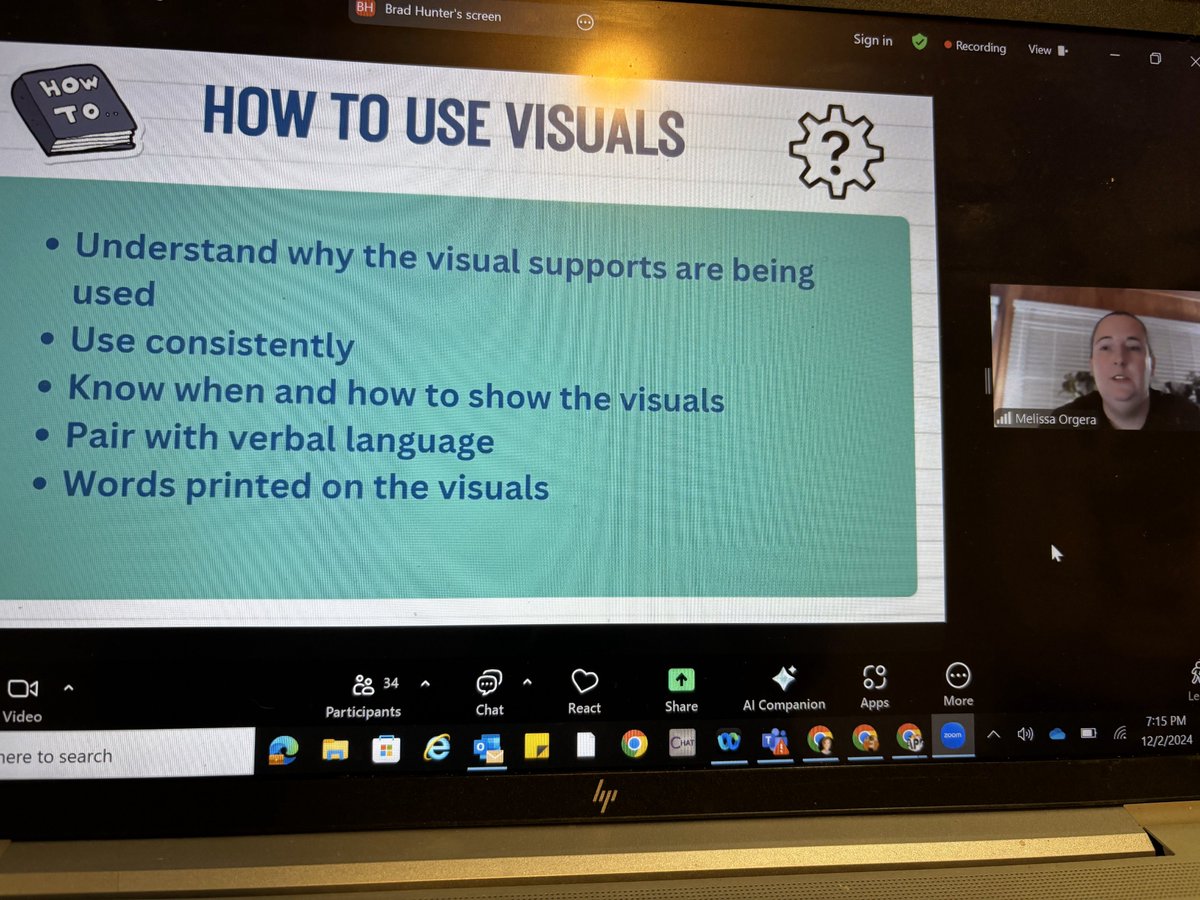Open the React heart menu

pos(584,692)
